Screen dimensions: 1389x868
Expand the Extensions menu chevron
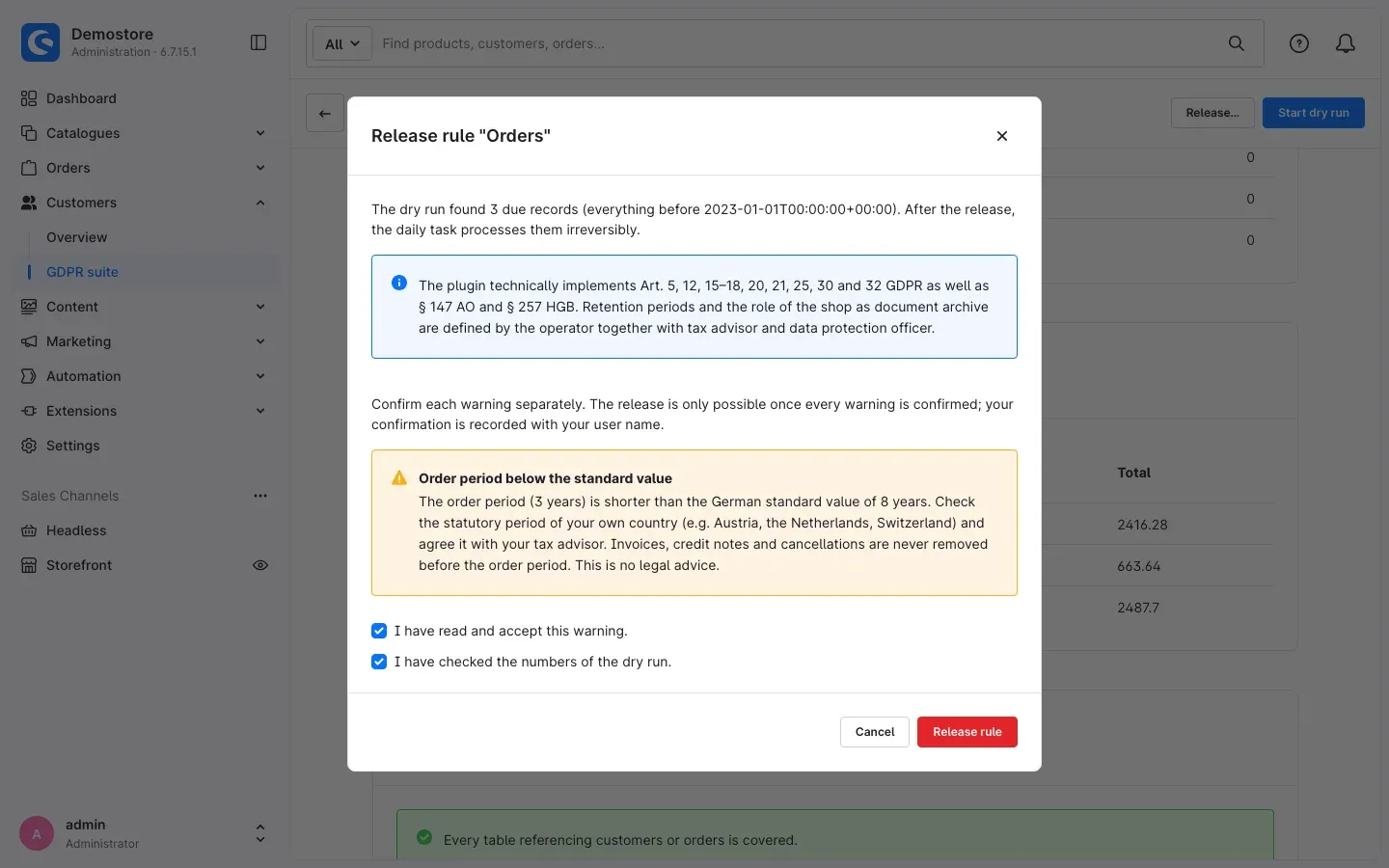(260, 411)
